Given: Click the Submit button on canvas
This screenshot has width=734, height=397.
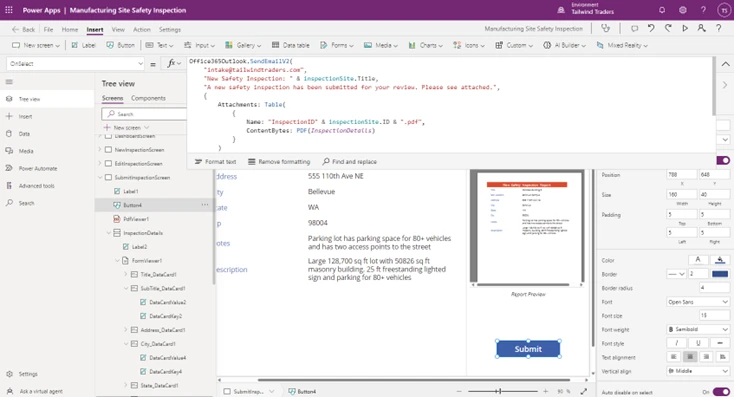Looking at the screenshot, I should [x=528, y=349].
